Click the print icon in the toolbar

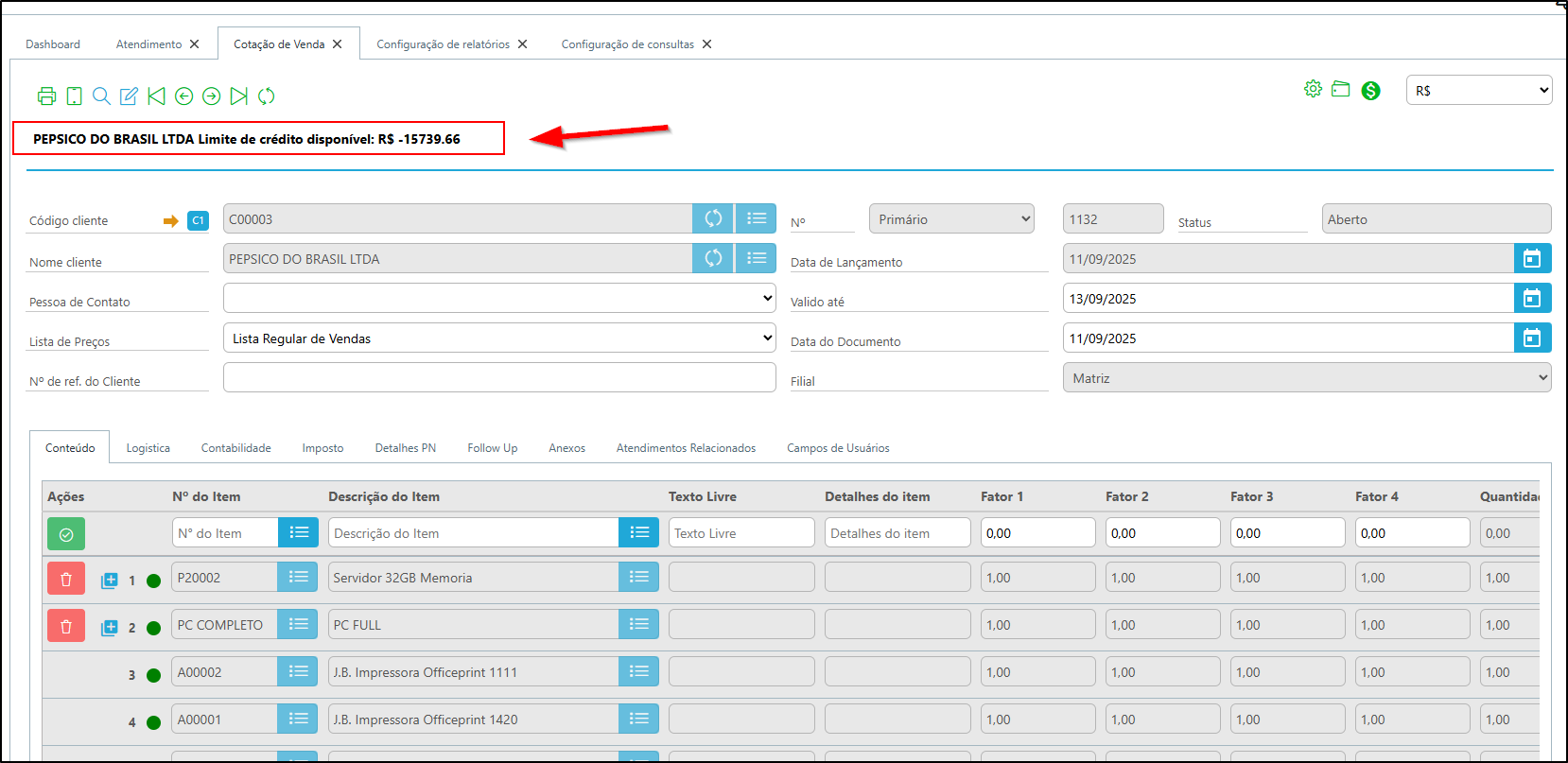(46, 95)
